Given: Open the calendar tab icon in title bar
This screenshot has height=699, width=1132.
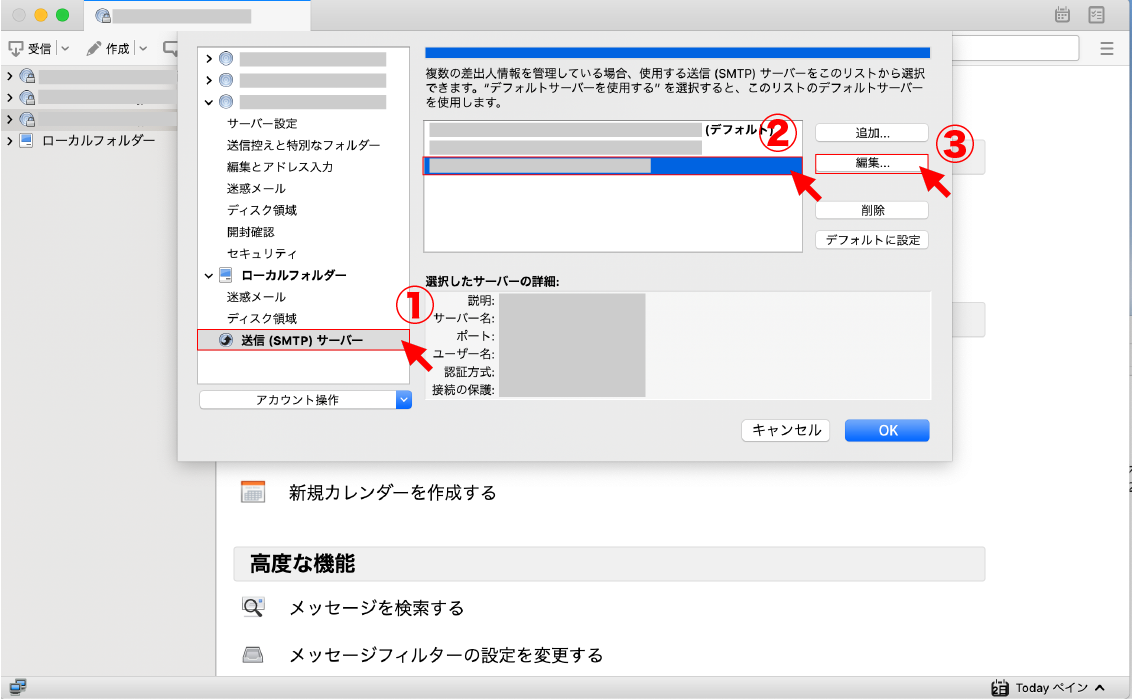Looking at the screenshot, I should (1062, 15).
